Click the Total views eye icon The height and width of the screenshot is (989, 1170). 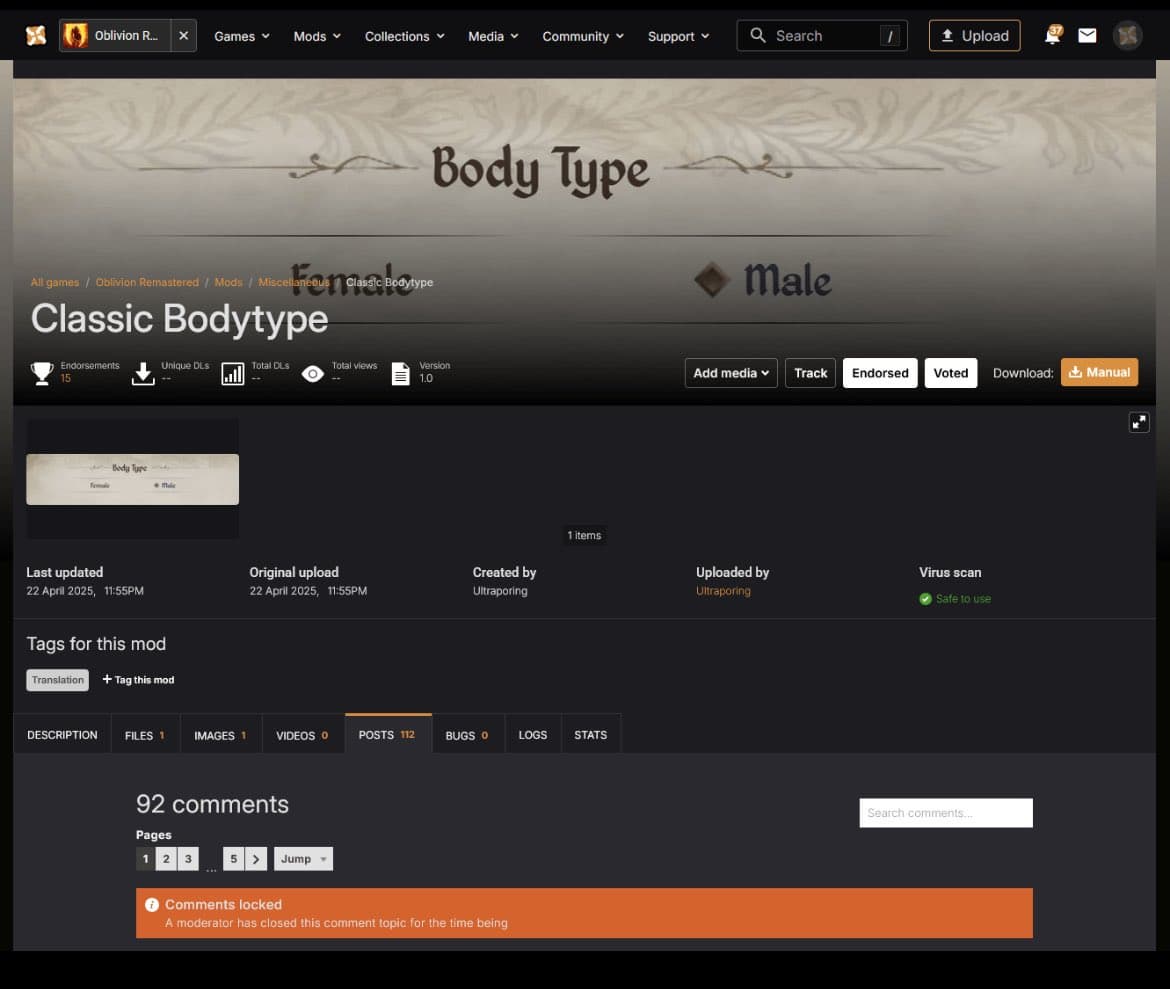tap(313, 373)
